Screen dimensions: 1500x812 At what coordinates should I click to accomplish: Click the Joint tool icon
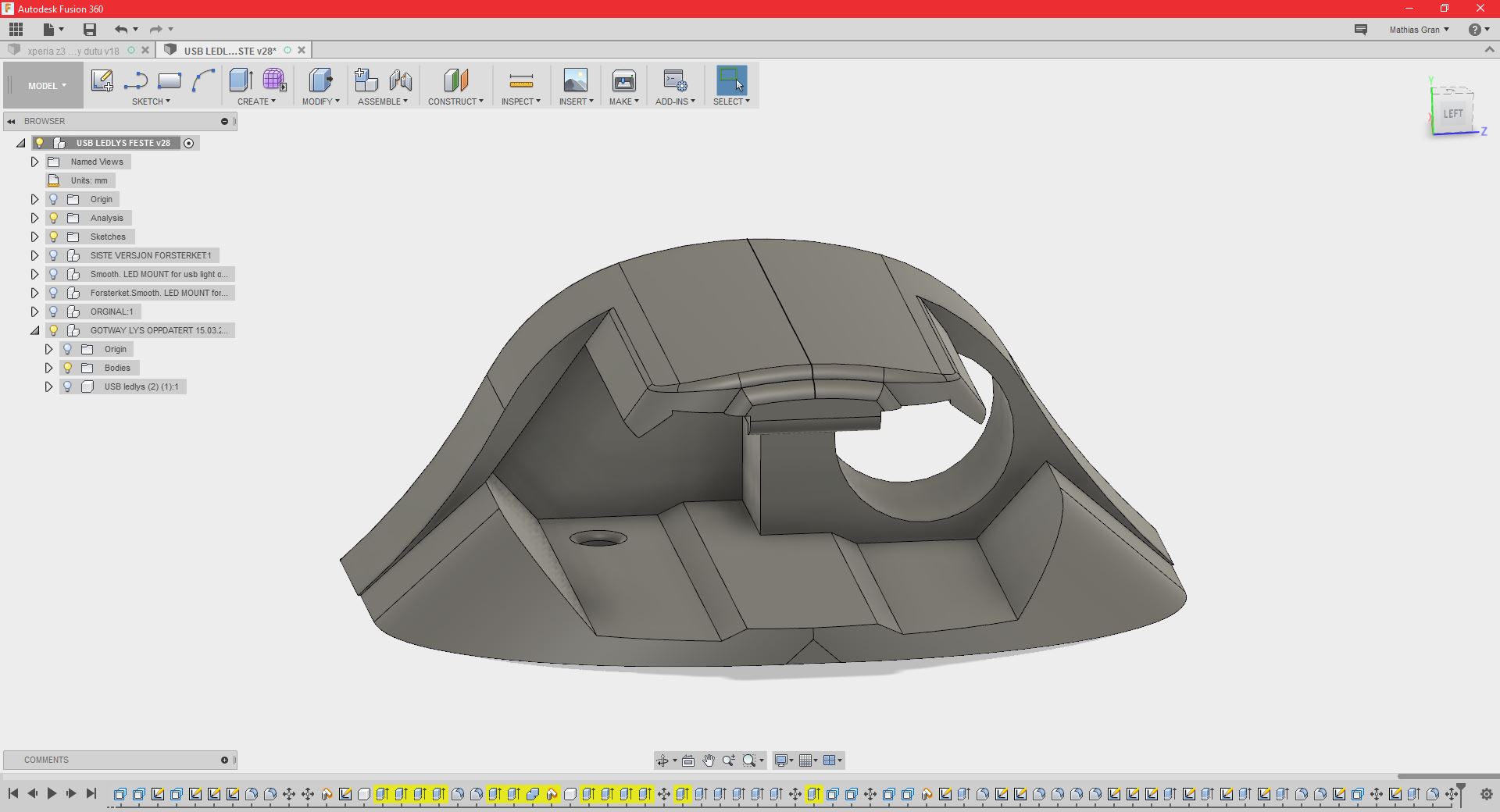[x=401, y=80]
